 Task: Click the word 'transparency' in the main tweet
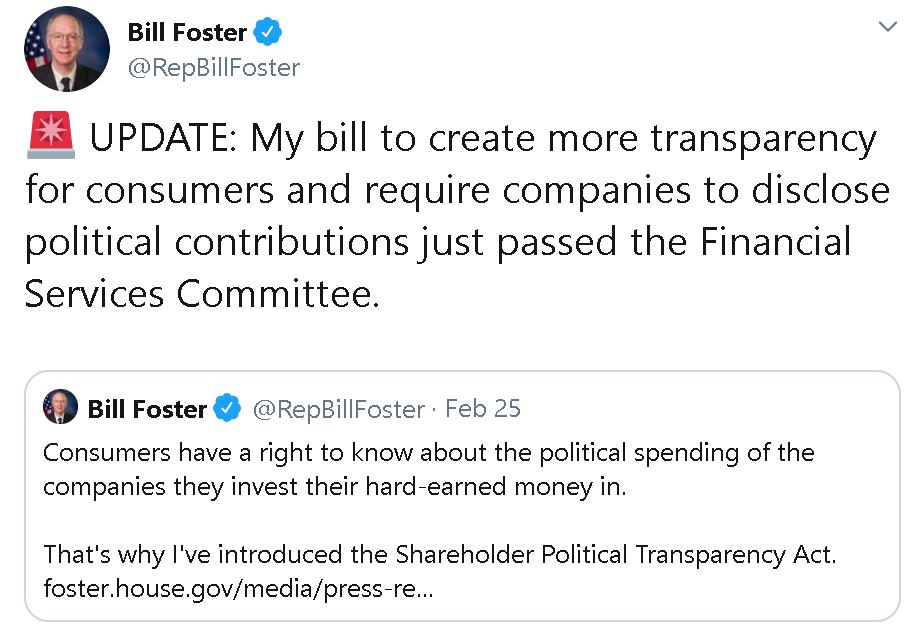[763, 139]
